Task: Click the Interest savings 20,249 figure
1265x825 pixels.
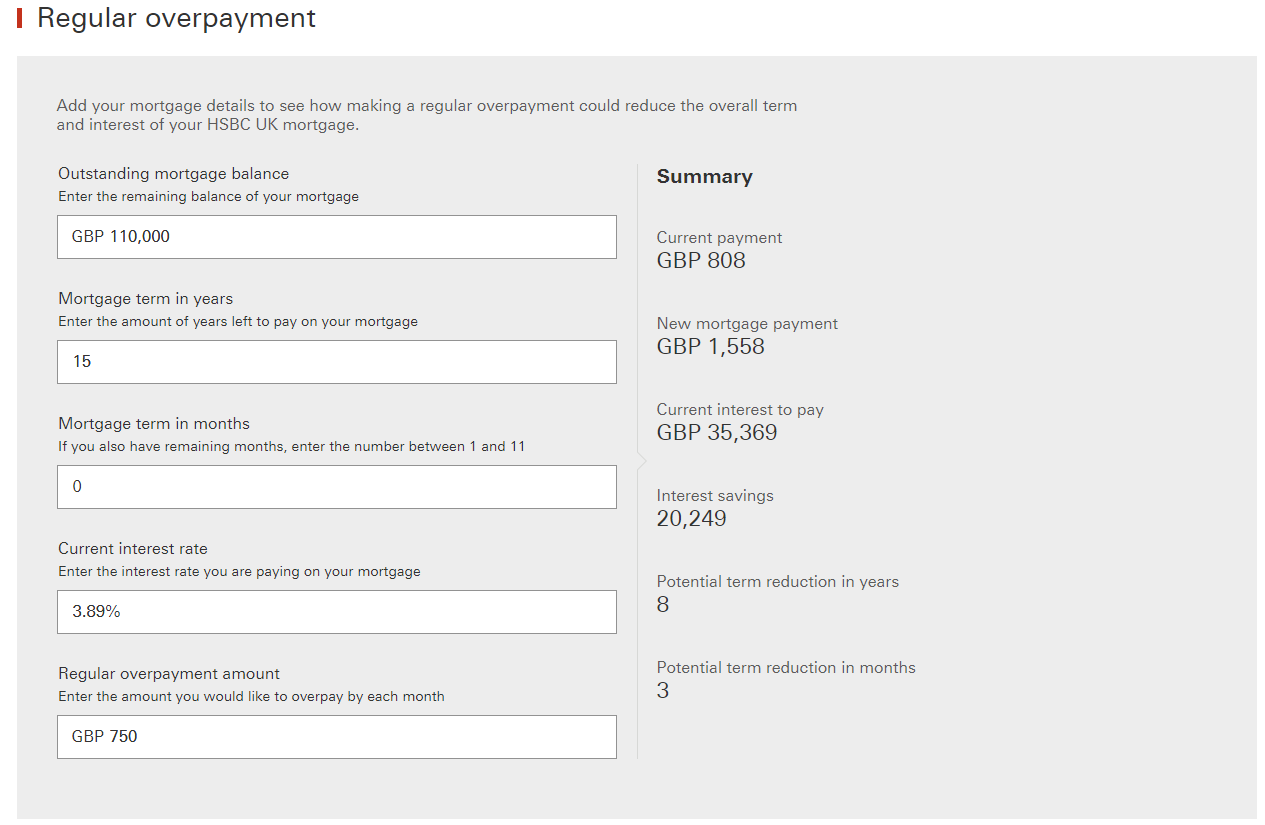Action: point(691,519)
